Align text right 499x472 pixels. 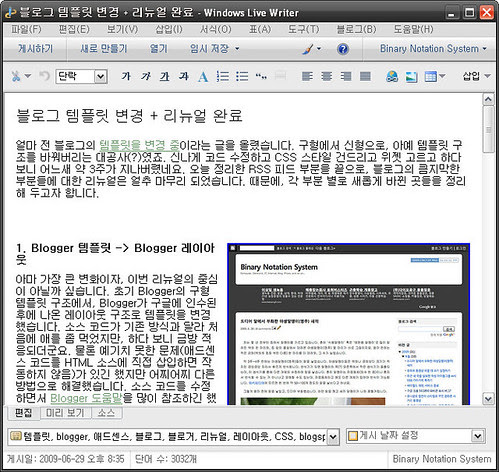(x=346, y=76)
